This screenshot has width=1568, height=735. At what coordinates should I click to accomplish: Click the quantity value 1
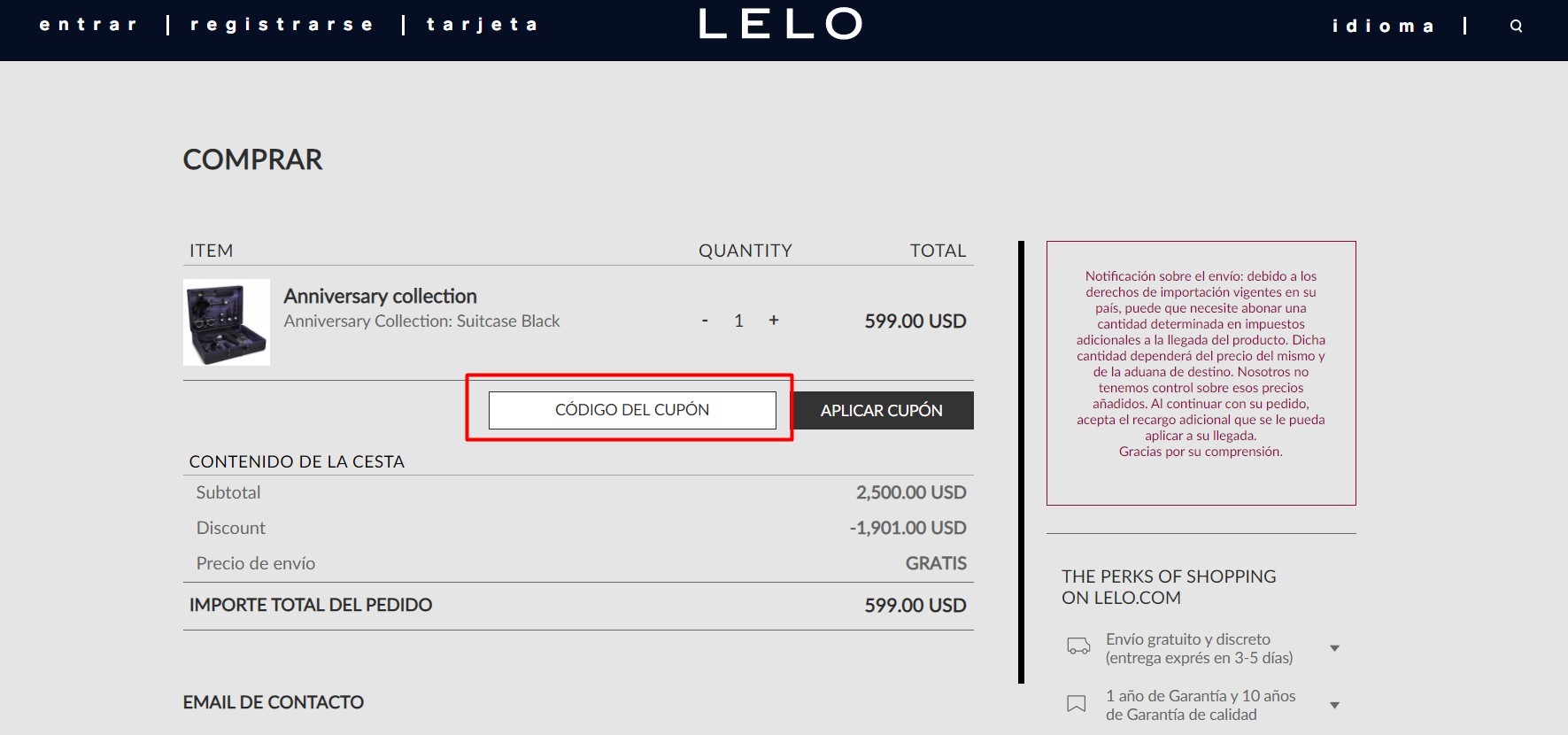click(x=738, y=321)
